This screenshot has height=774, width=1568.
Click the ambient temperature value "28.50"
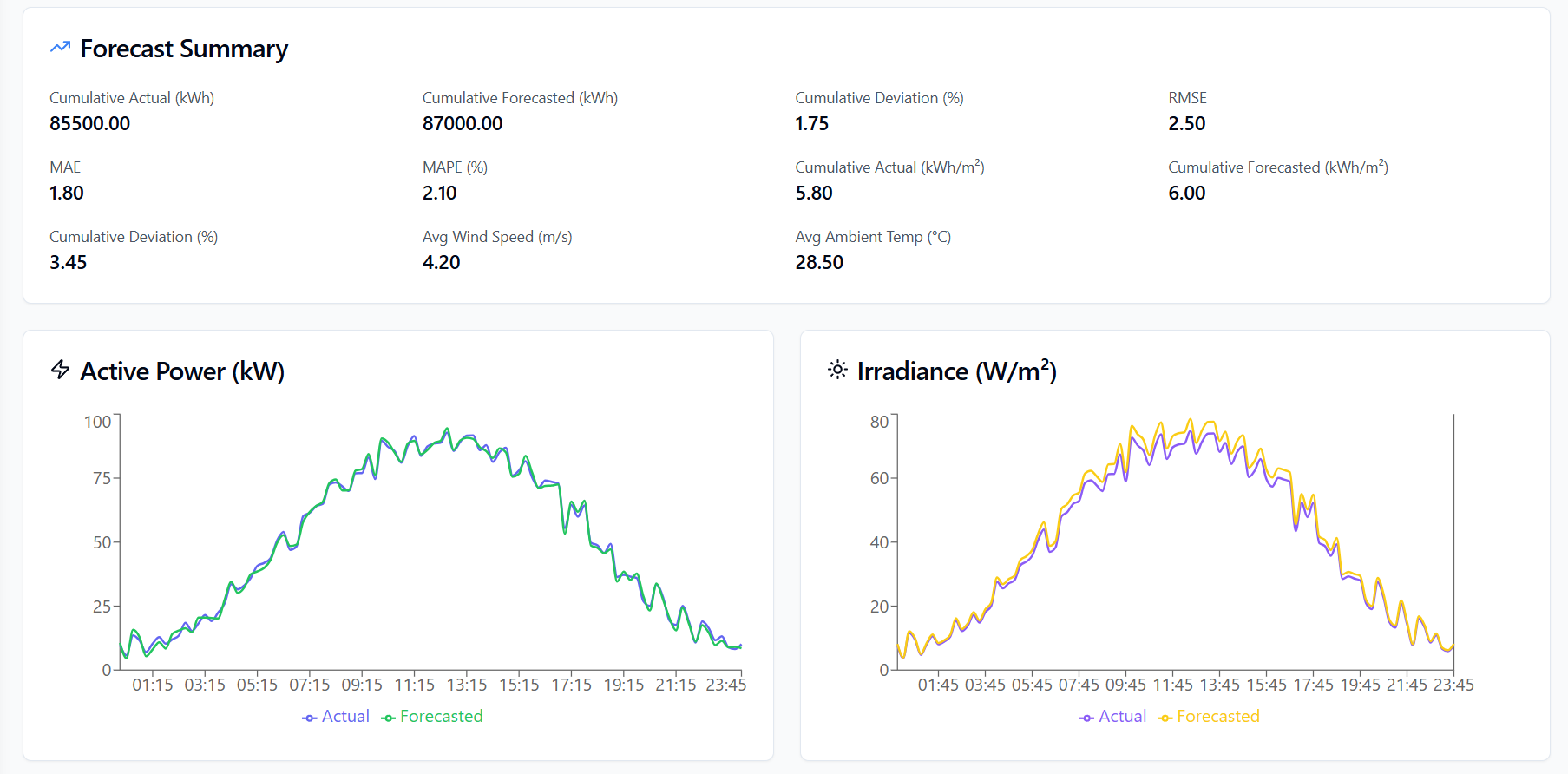tap(820, 262)
